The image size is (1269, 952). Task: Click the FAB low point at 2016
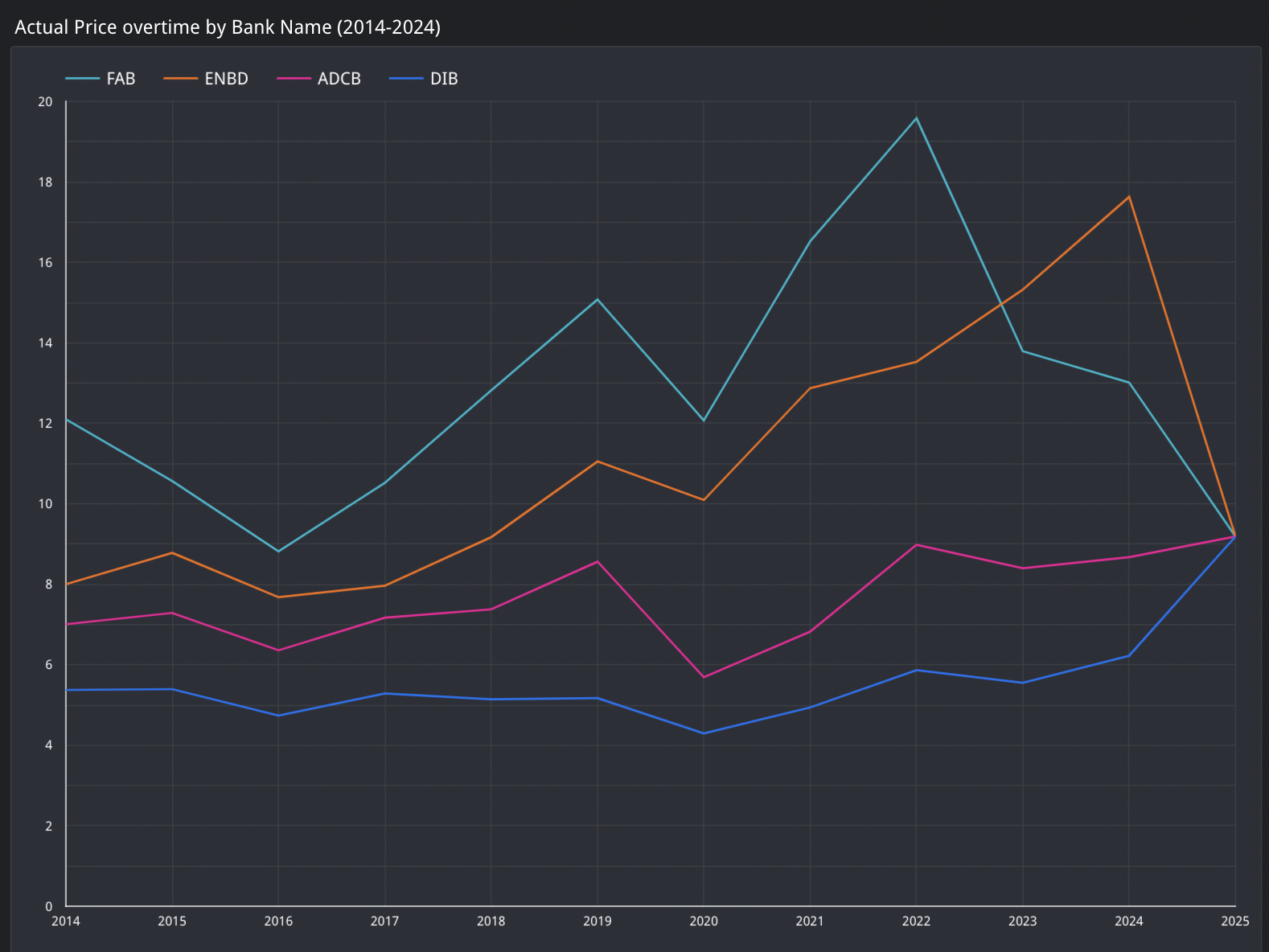(278, 552)
